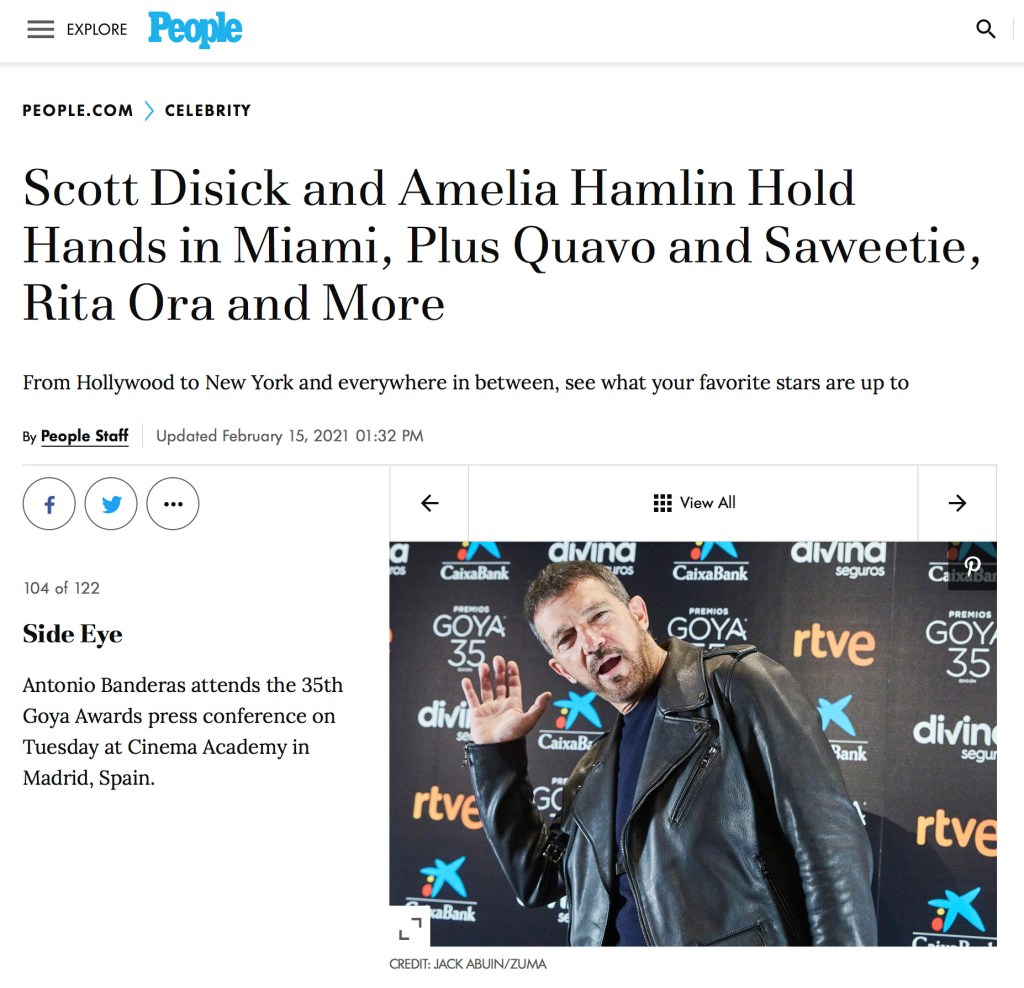The width and height of the screenshot is (1024, 988).
Task: Click the 104 of 122 slide counter
Action: coord(61,588)
